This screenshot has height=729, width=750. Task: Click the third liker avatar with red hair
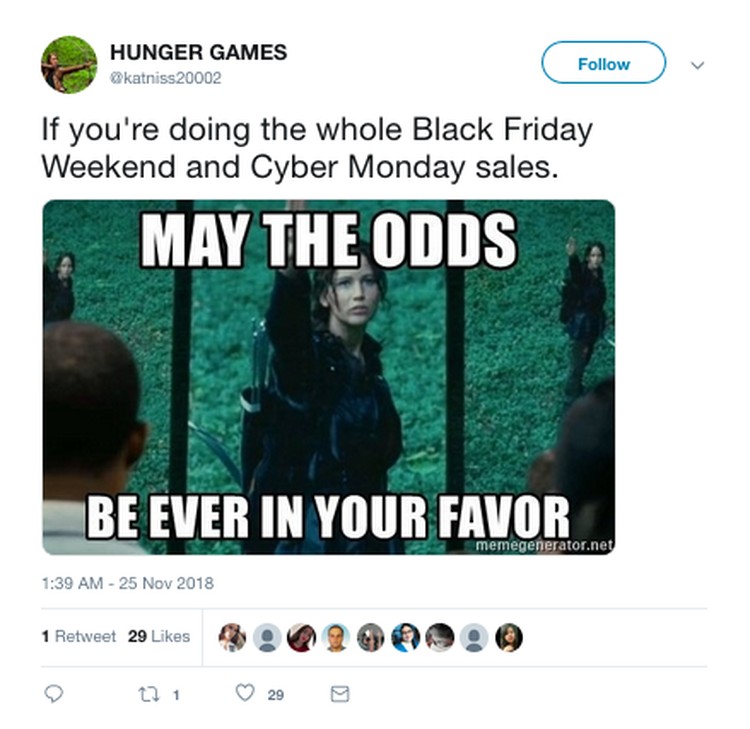pyautogui.click(x=301, y=638)
